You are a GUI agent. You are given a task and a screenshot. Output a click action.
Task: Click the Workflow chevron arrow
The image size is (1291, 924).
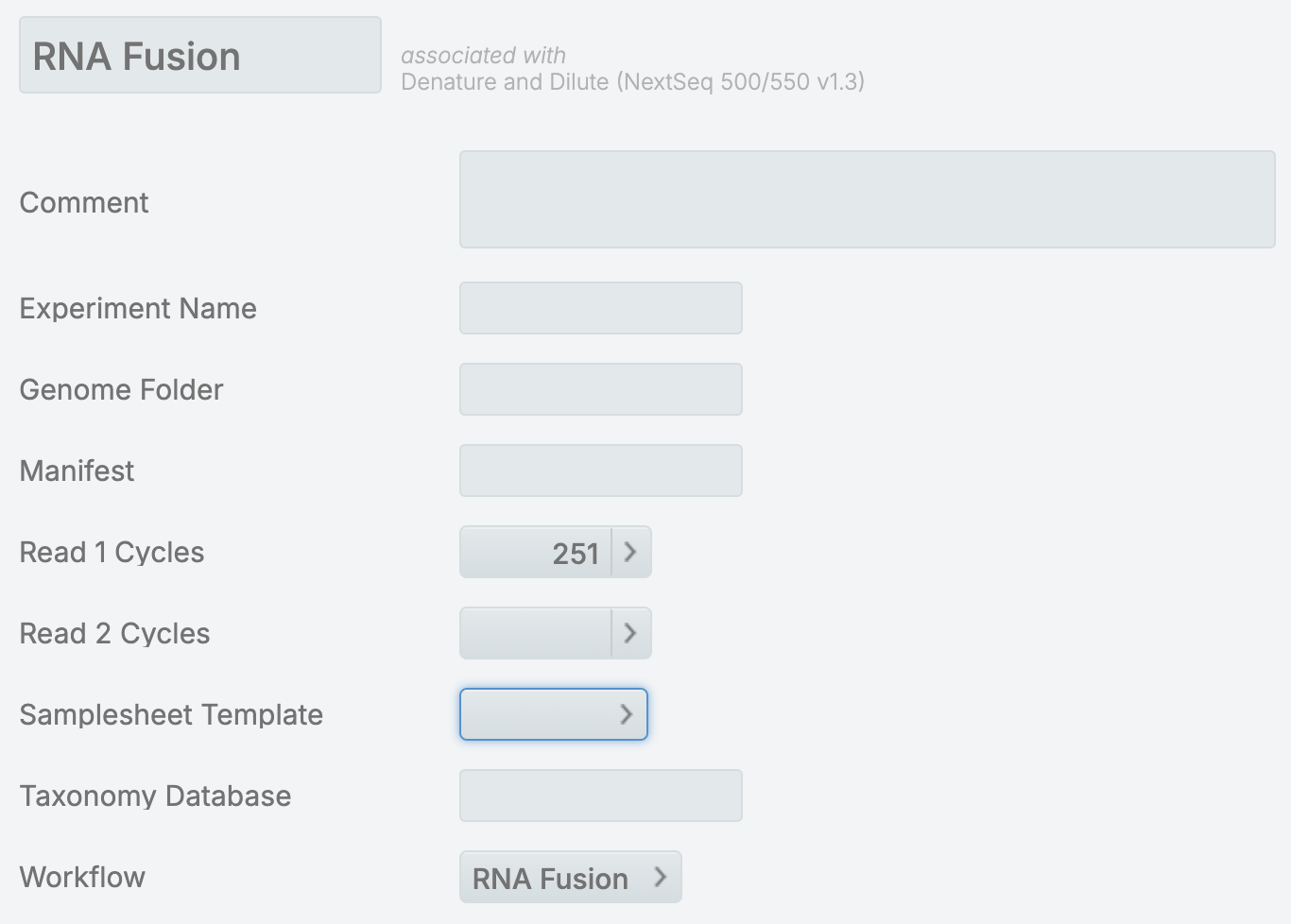point(661,877)
